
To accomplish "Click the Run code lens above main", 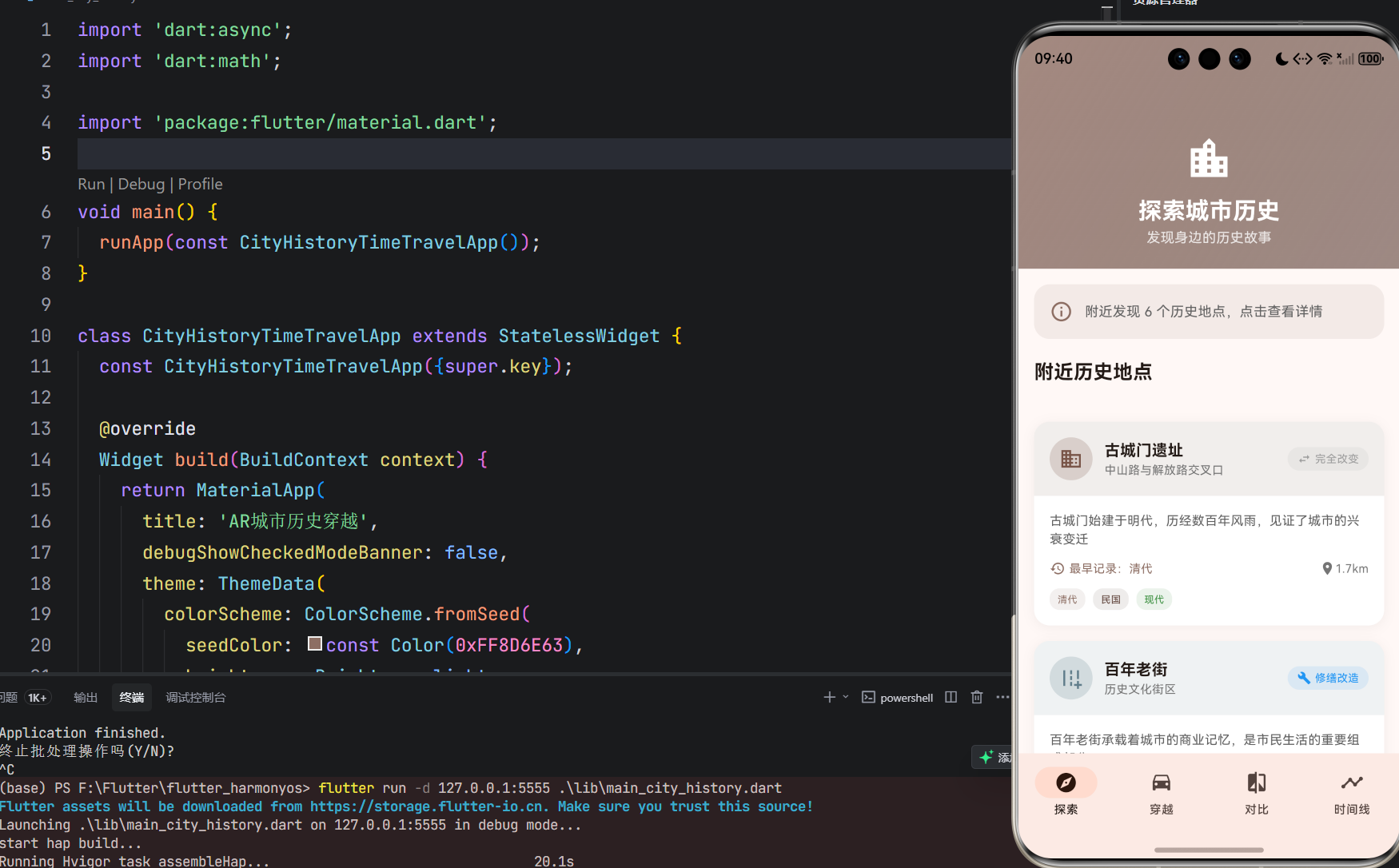I will pos(91,184).
